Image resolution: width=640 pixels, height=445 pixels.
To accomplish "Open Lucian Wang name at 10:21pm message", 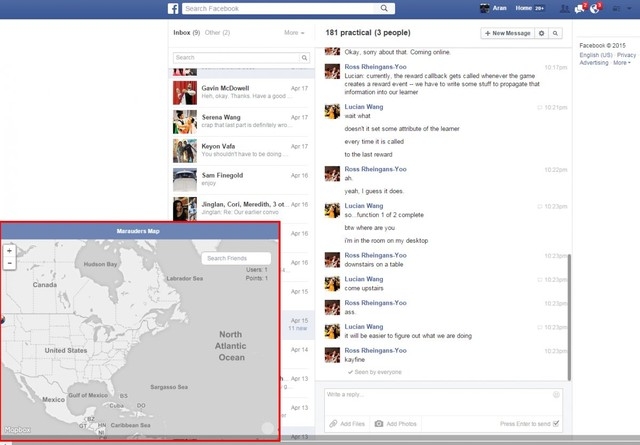I will [364, 107].
